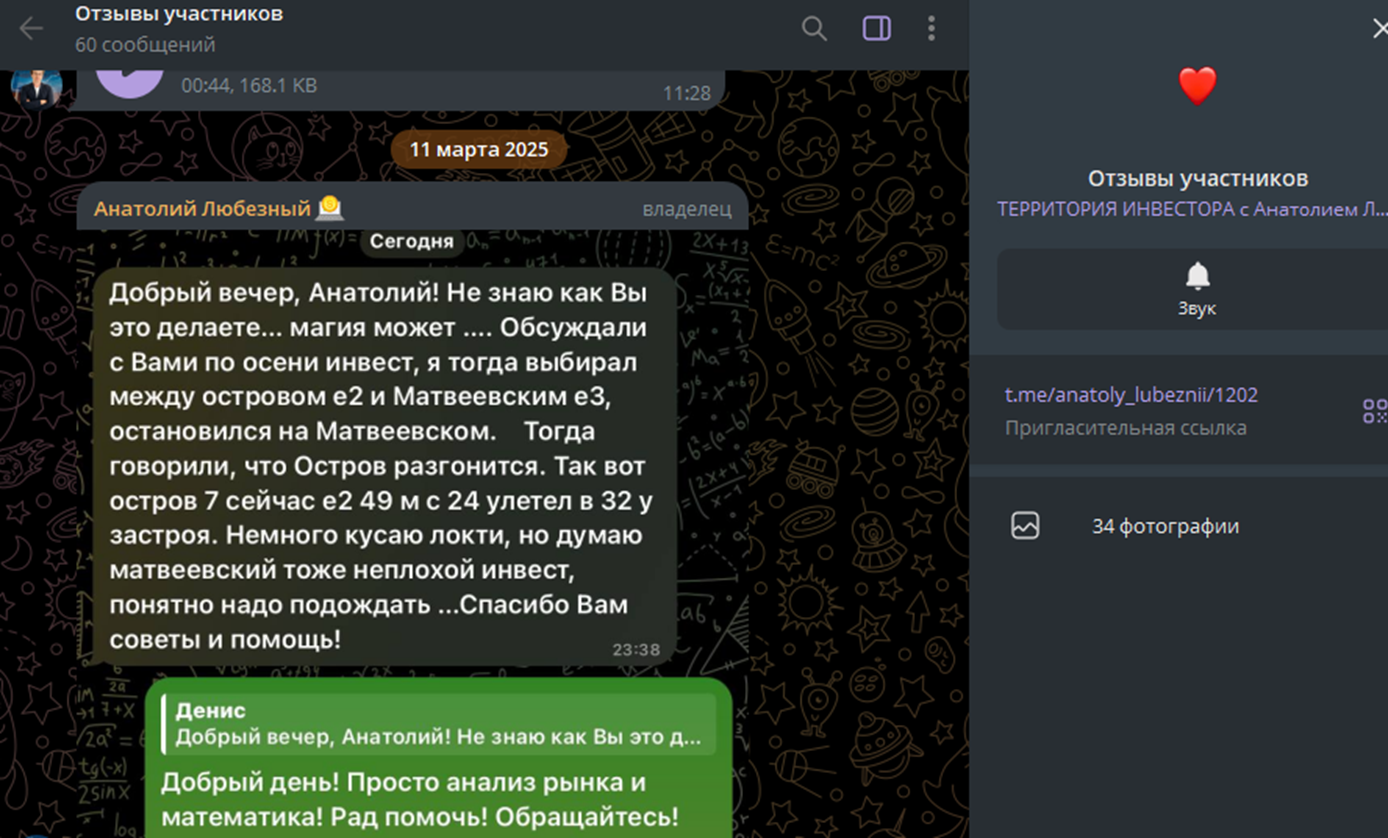
Task: Click the back arrow to leave the topic
Action: pos(31,28)
